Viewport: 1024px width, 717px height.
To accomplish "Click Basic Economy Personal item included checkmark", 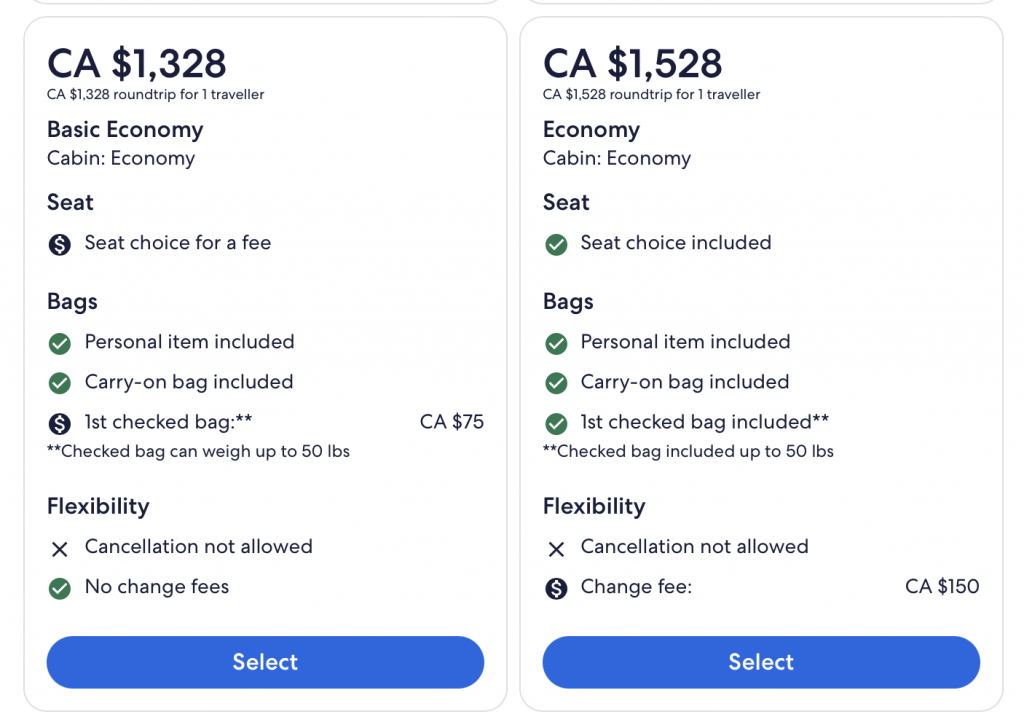I will (60, 343).
